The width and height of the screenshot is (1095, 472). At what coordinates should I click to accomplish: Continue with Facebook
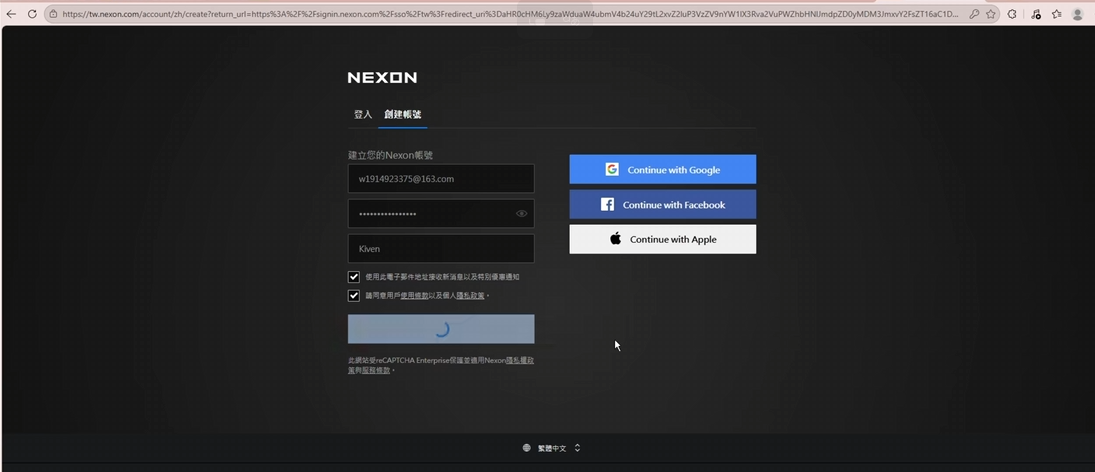[x=662, y=205]
